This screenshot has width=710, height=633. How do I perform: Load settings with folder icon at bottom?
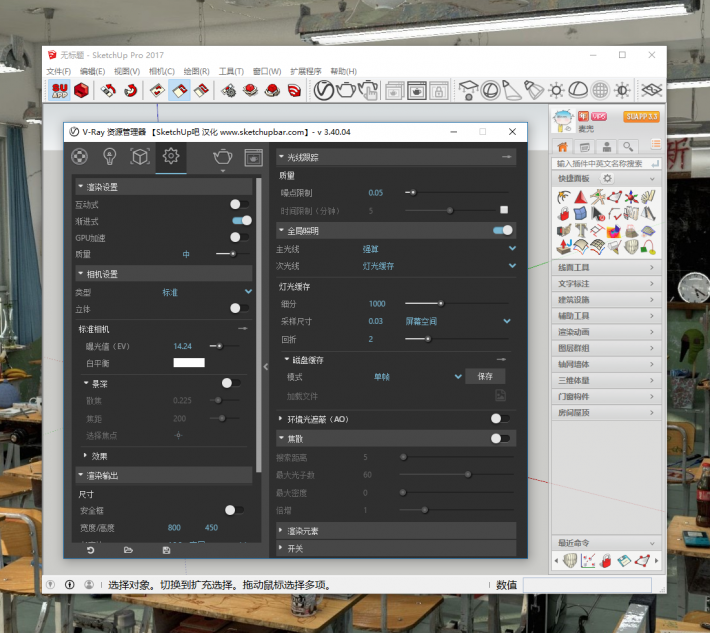click(x=128, y=550)
